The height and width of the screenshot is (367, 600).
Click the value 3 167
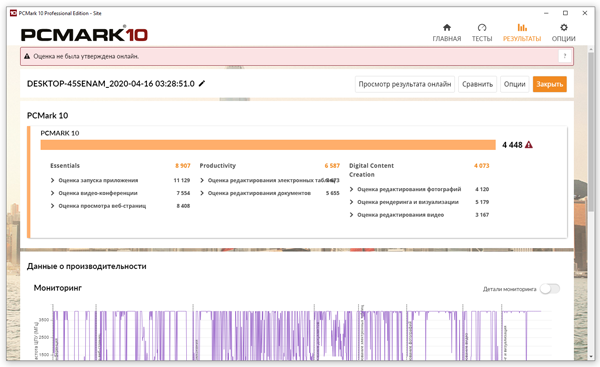[482, 215]
